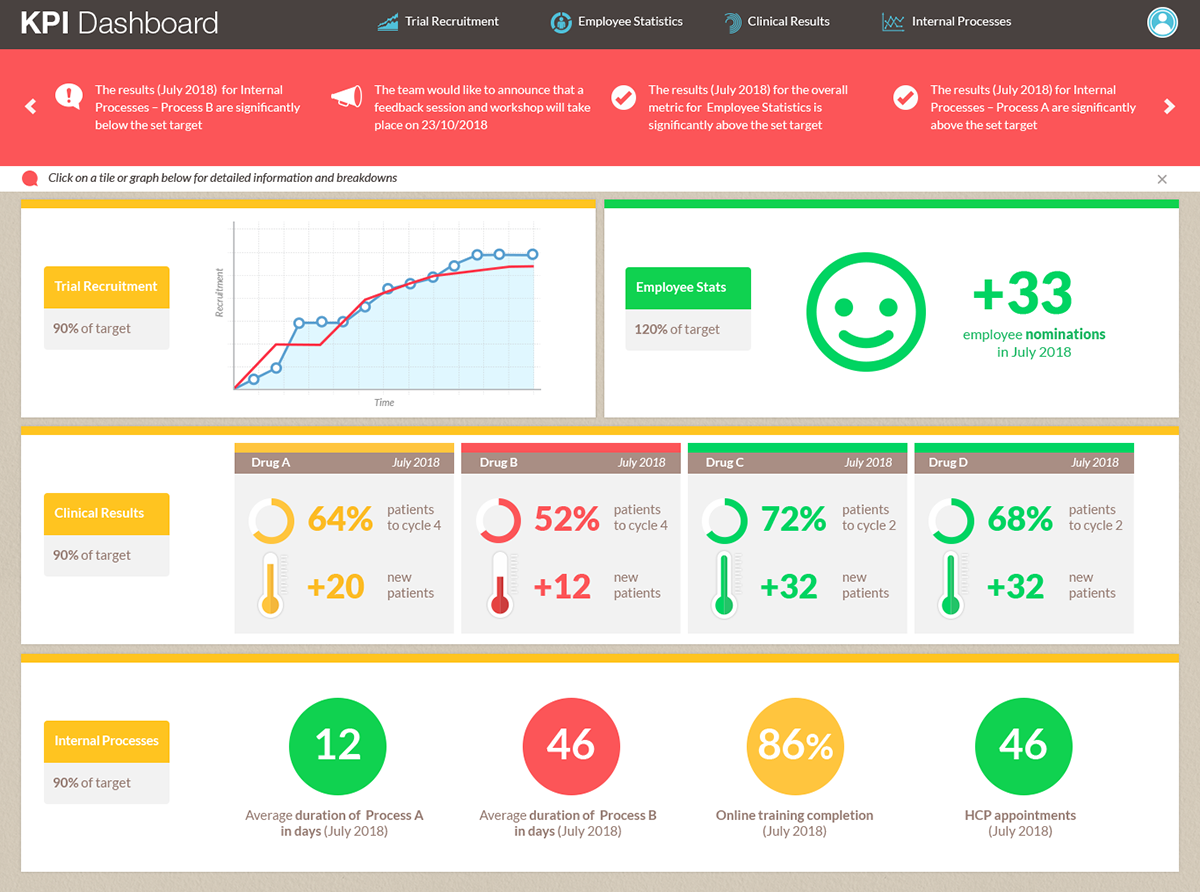
Task: Click the Drug A yellow donut chart
Action: [x=271, y=520]
